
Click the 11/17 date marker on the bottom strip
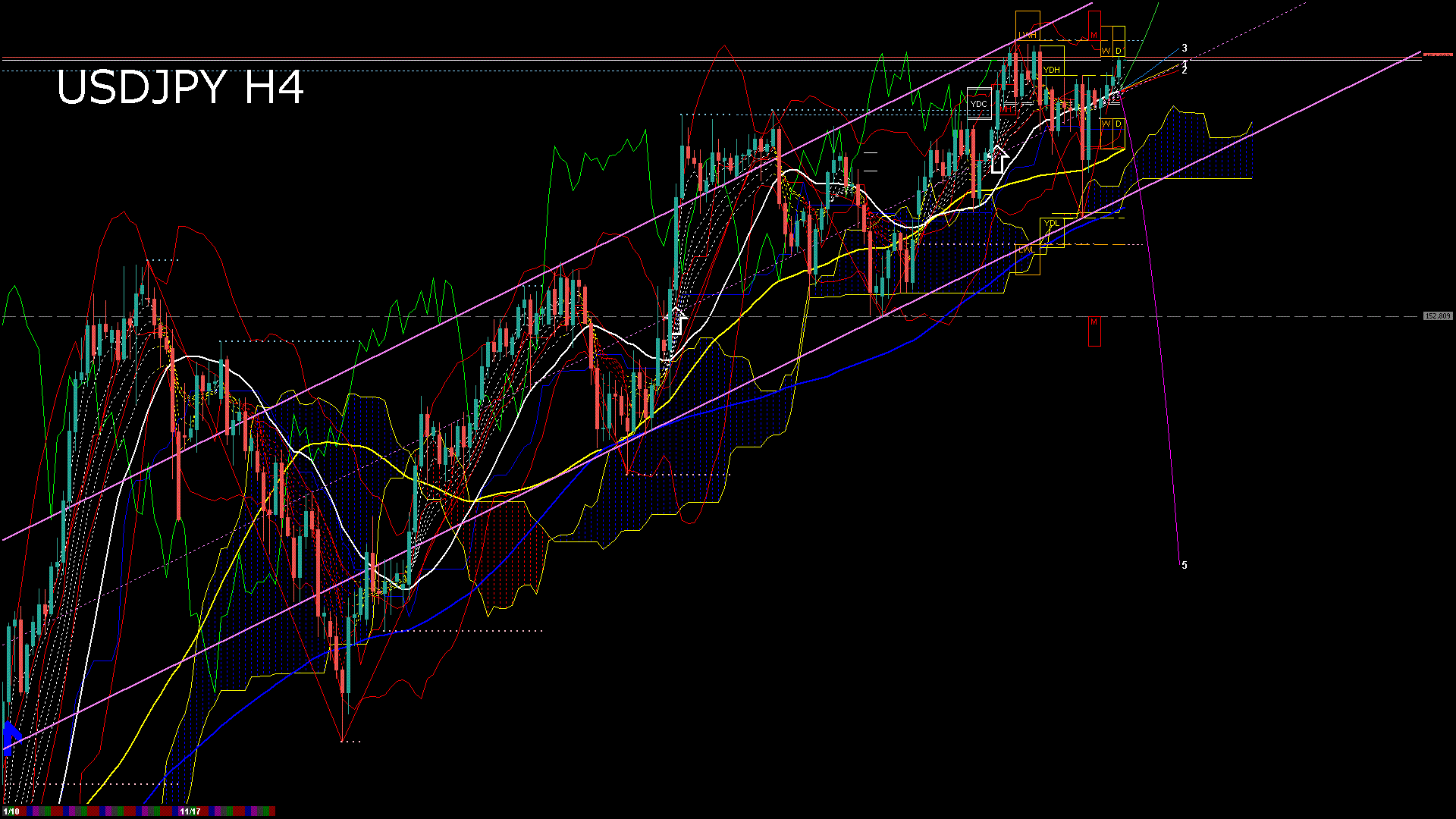(188, 810)
